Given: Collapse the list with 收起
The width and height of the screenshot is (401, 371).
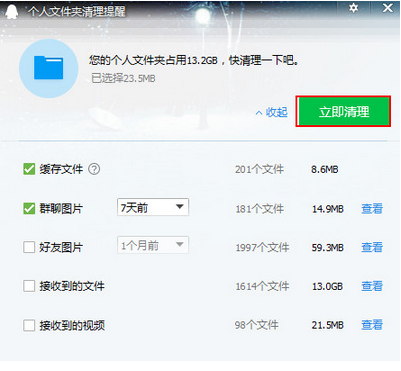Looking at the screenshot, I should pyautogui.click(x=271, y=112).
